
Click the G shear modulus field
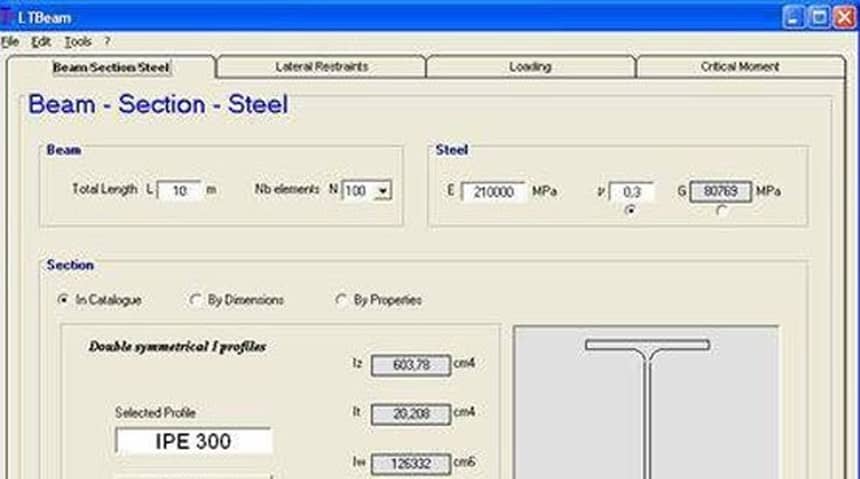tap(720, 191)
